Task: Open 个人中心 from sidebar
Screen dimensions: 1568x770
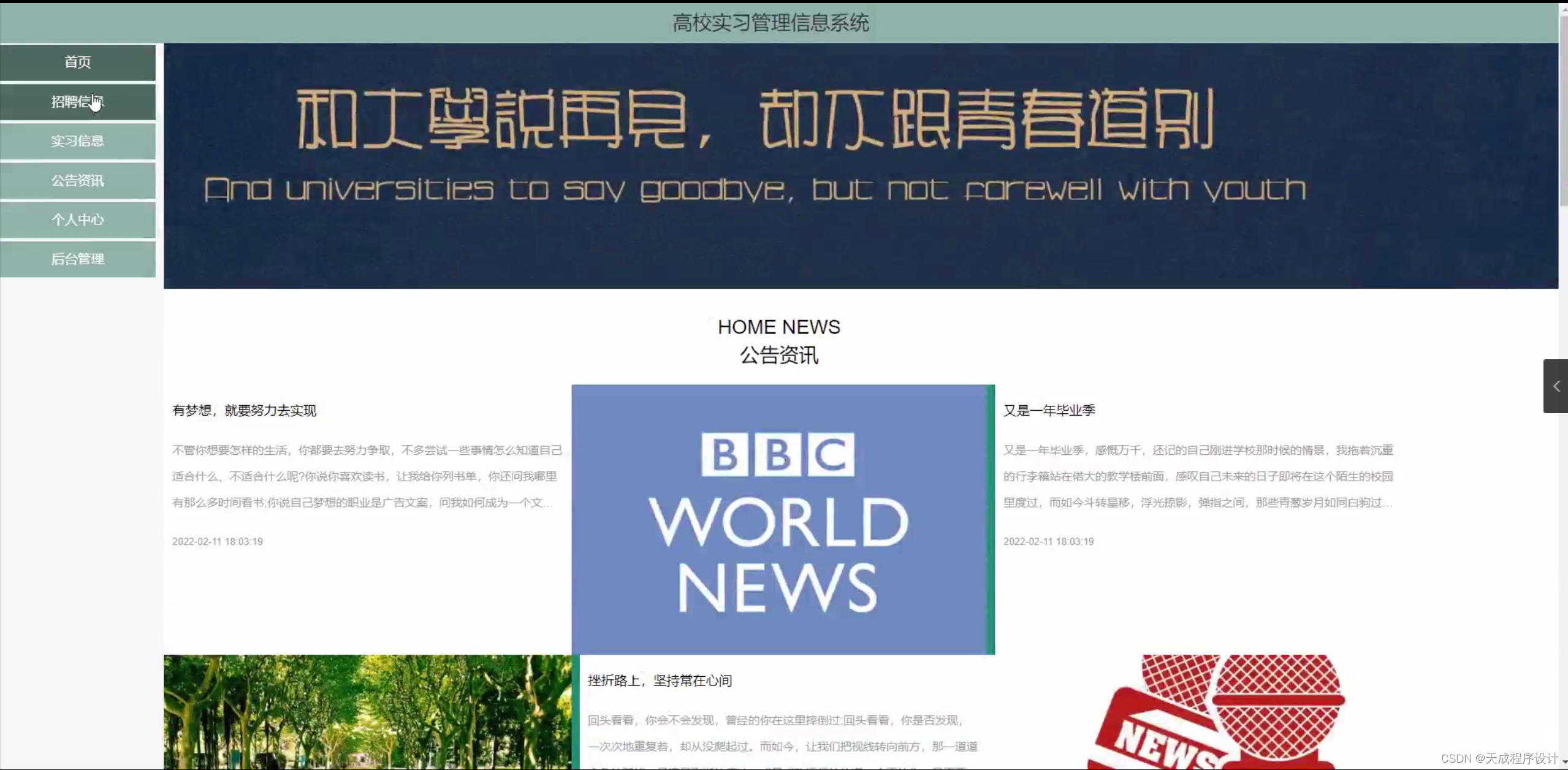Action: (x=78, y=219)
